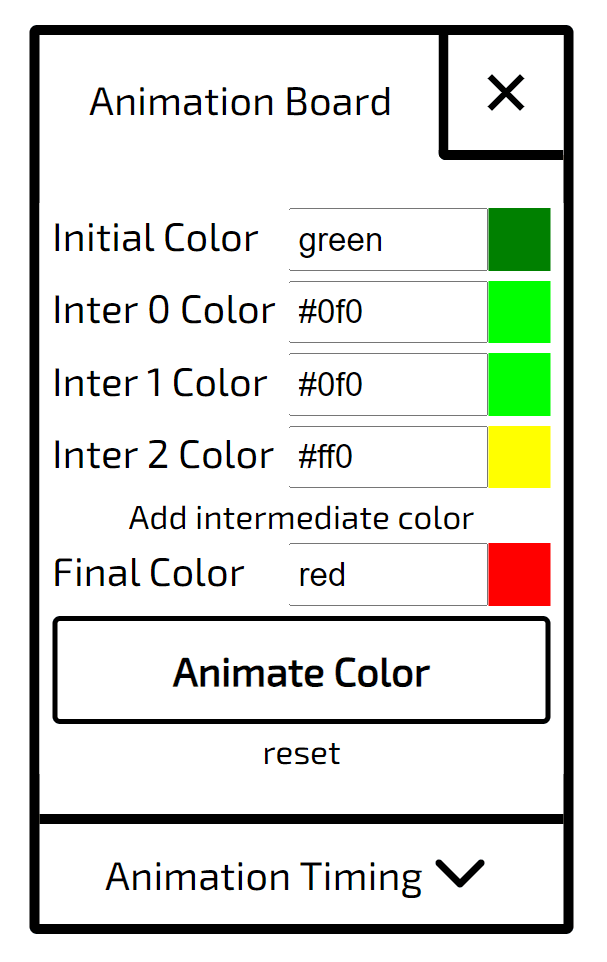Click the reset link
Image resolution: width=607 pixels, height=962 pixels.
[x=301, y=754]
